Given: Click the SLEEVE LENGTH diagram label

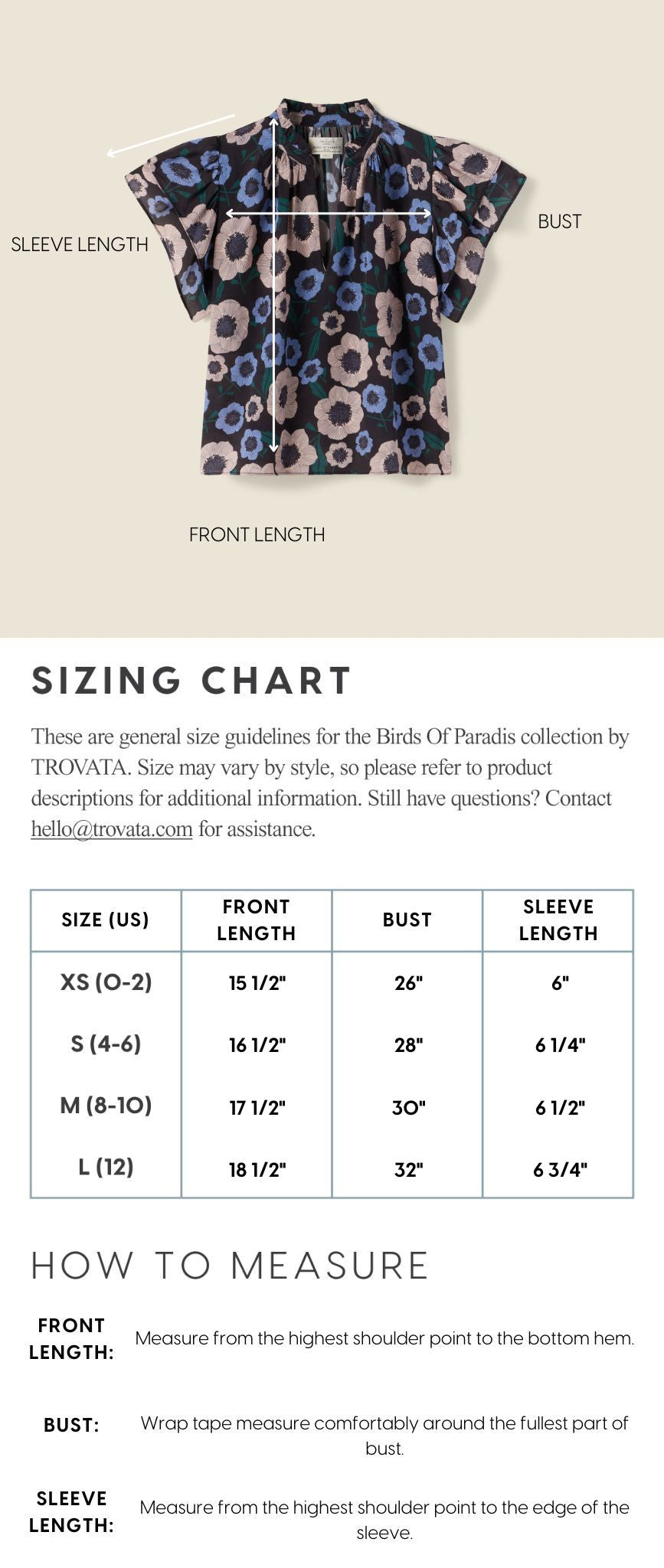Looking at the screenshot, I should point(80,244).
